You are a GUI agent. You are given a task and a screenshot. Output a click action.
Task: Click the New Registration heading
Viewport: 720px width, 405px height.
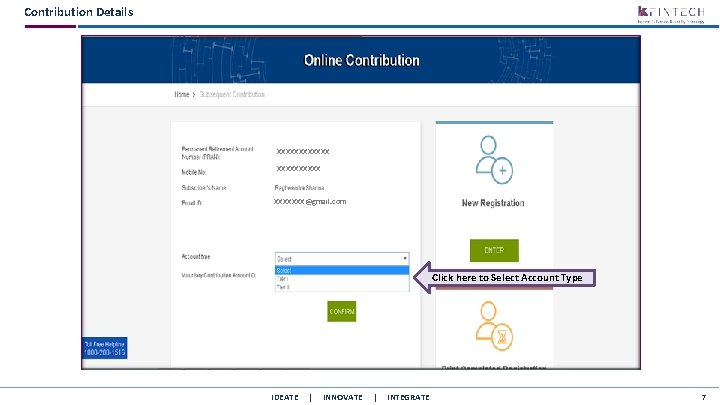[493, 203]
